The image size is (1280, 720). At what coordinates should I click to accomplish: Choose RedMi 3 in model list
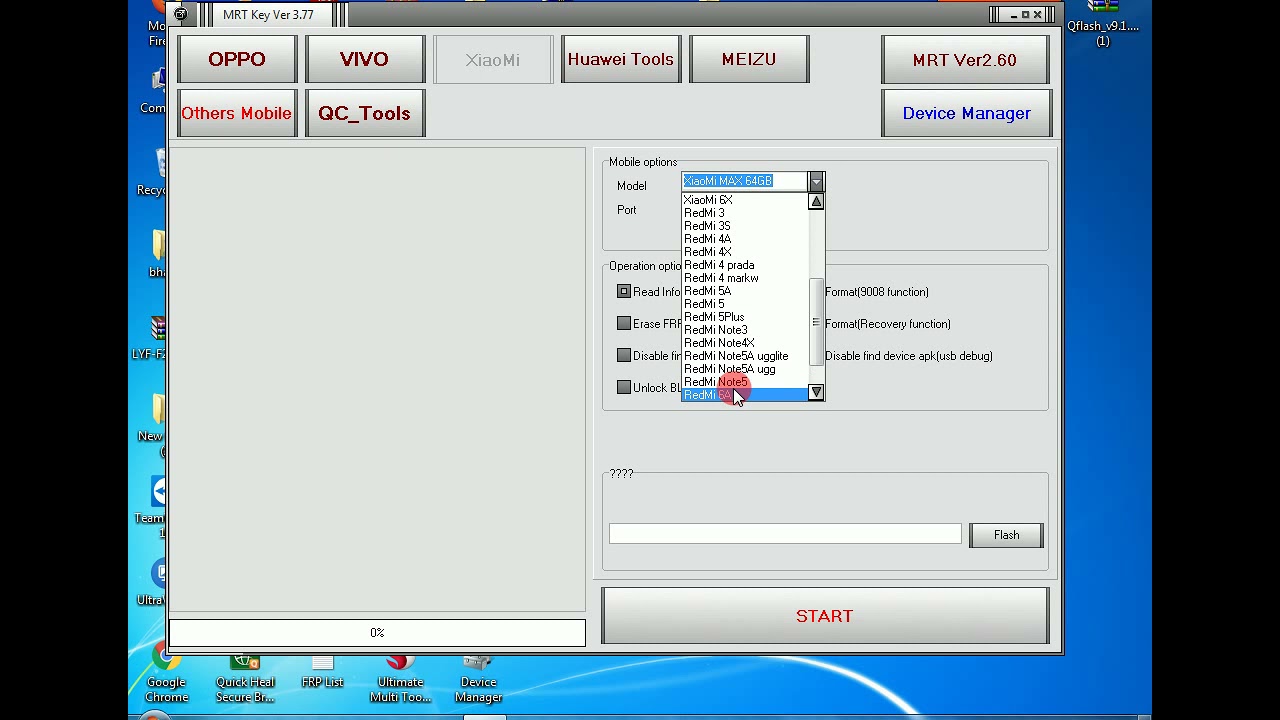(x=745, y=213)
